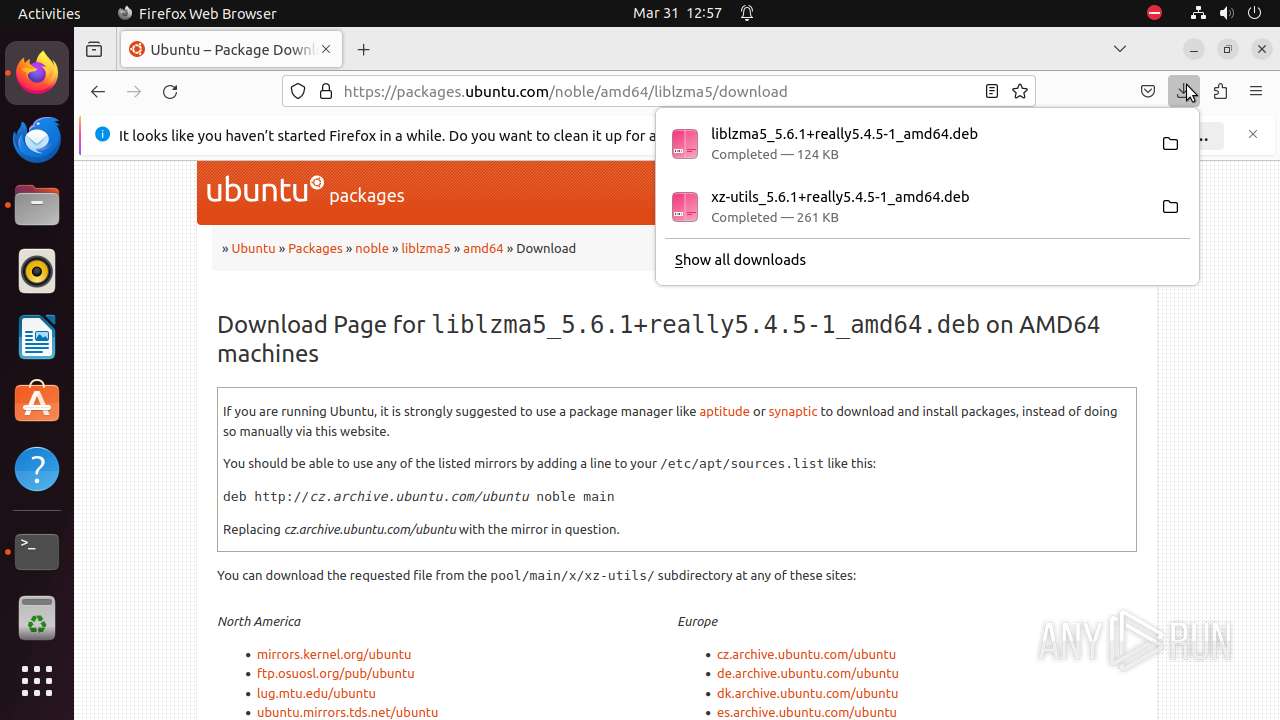Screen dimensions: 1280x720
Task: Open system menu via power icon
Action: 1254,13
